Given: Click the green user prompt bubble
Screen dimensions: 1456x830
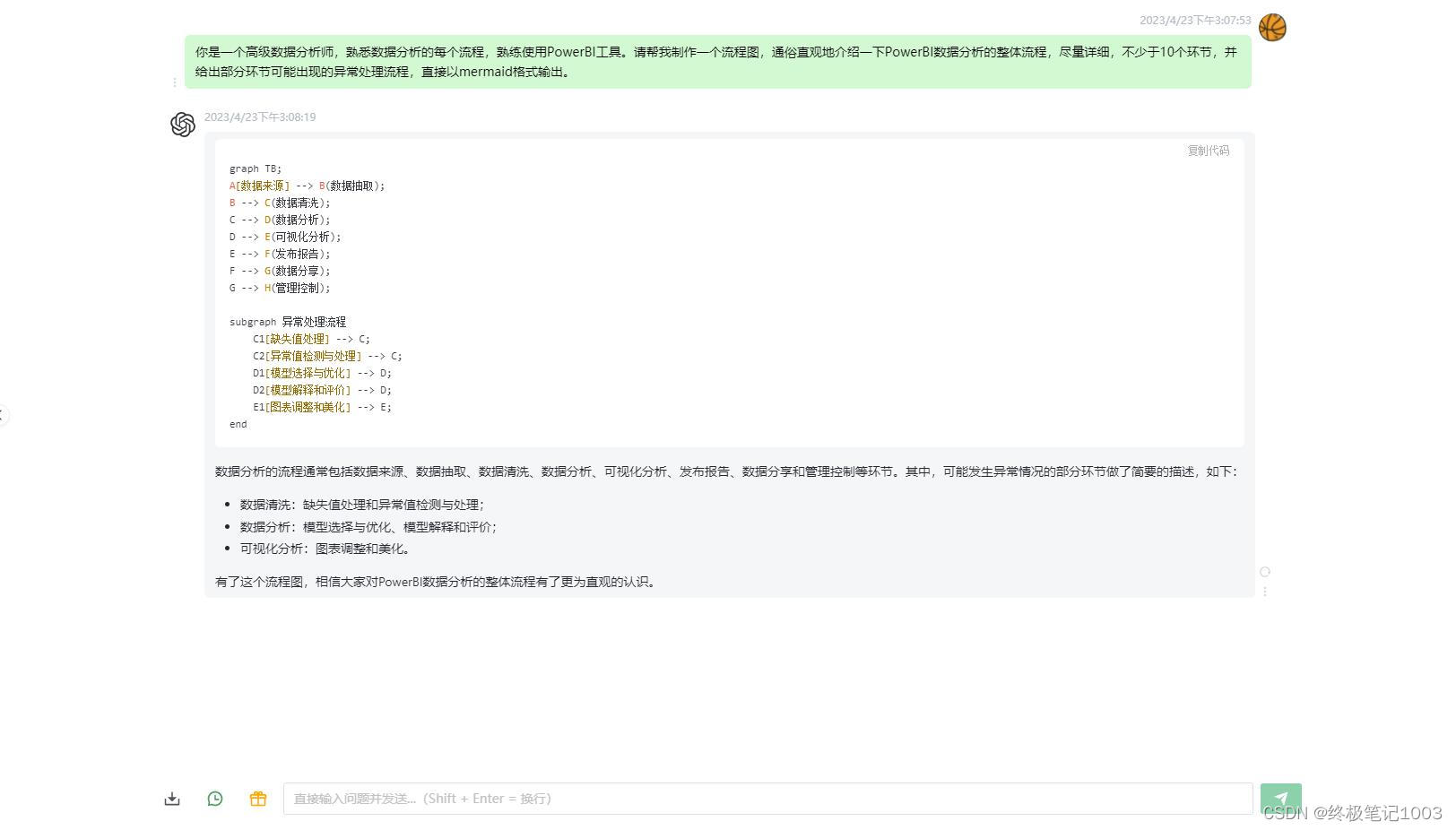Looking at the screenshot, I should 717,62.
